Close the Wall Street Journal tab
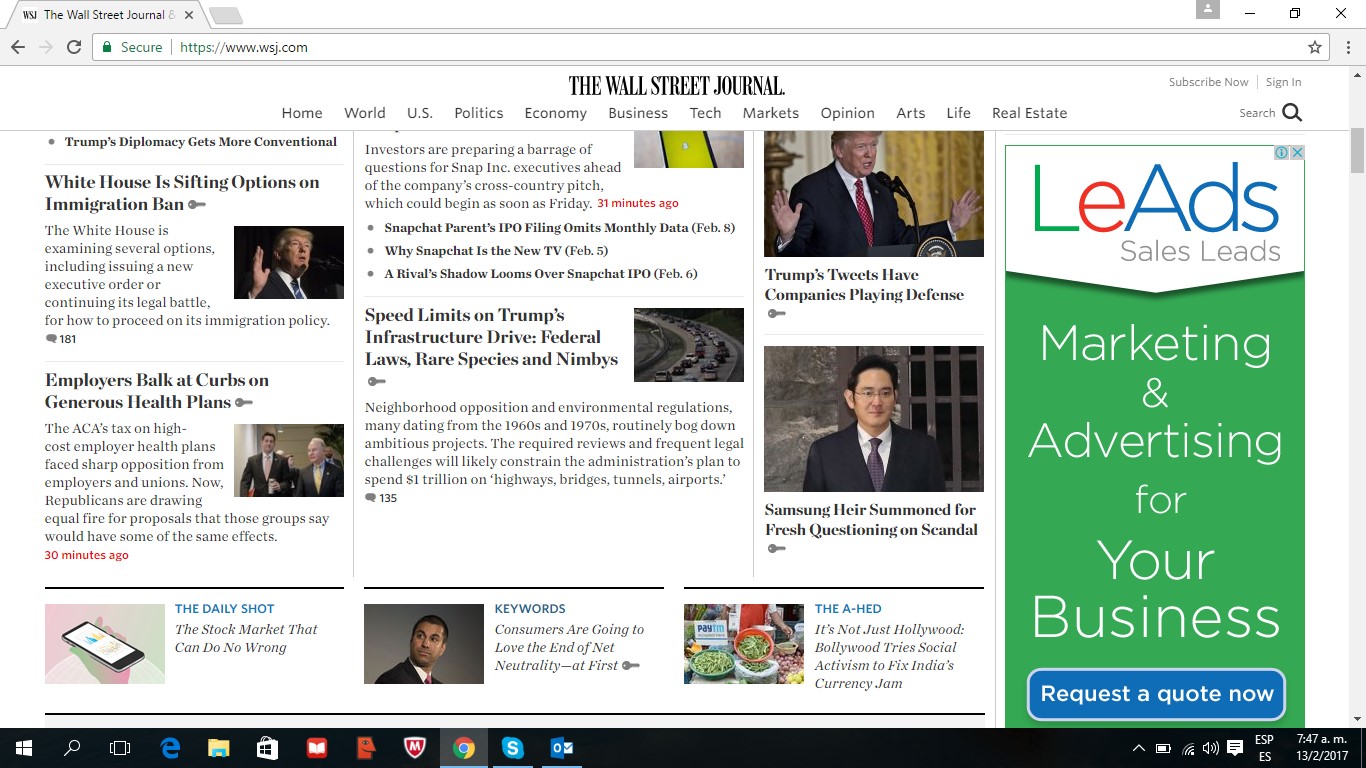The width and height of the screenshot is (1366, 768). pos(189,15)
